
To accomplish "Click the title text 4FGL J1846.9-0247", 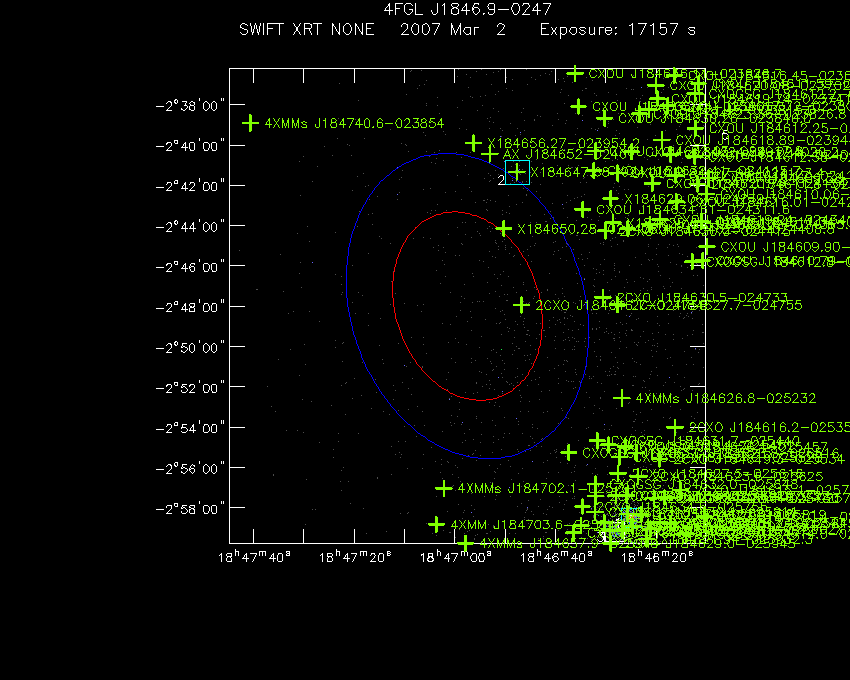I will pyautogui.click(x=467, y=9).
